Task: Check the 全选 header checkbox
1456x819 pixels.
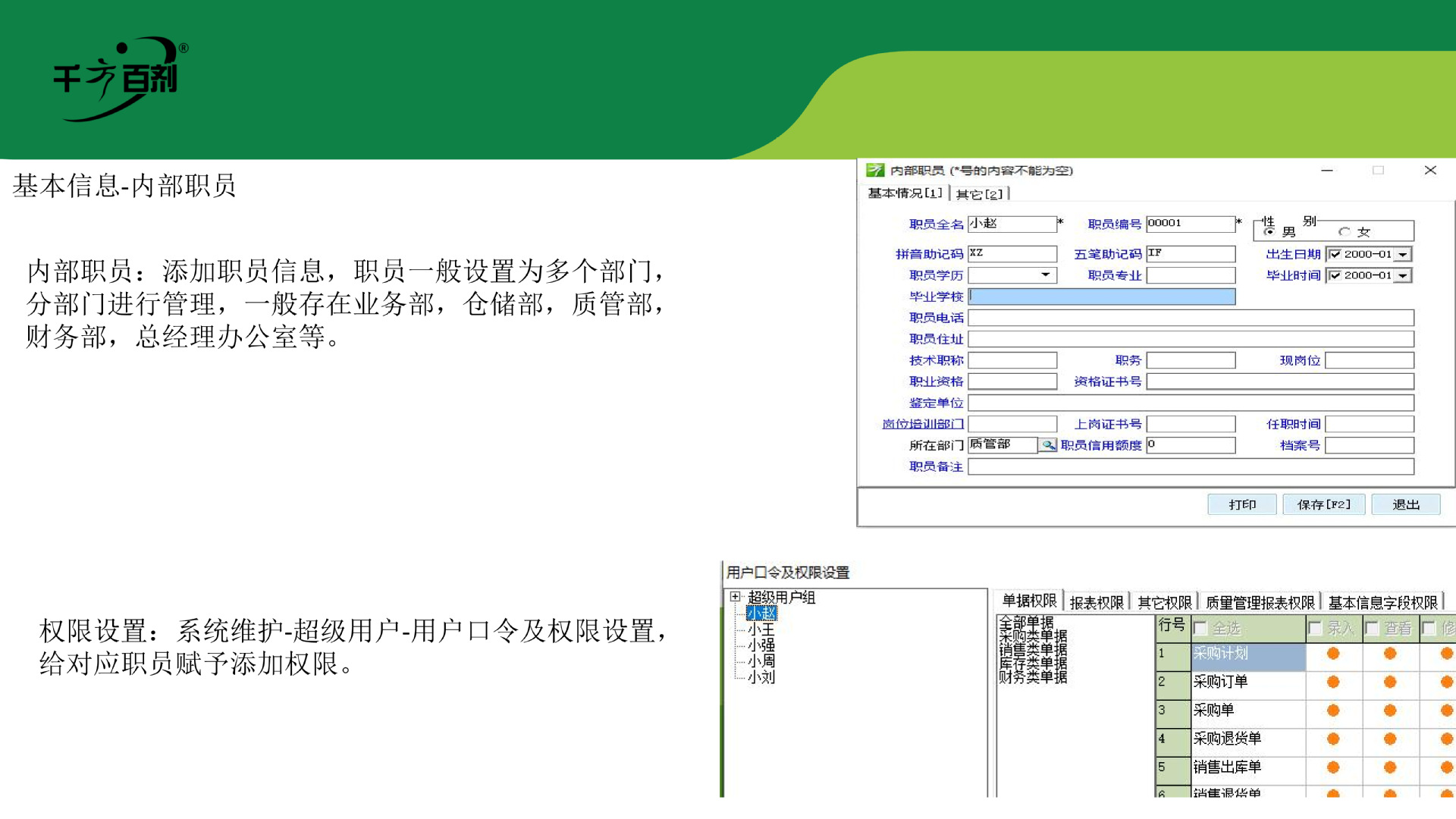Action: (x=1200, y=629)
